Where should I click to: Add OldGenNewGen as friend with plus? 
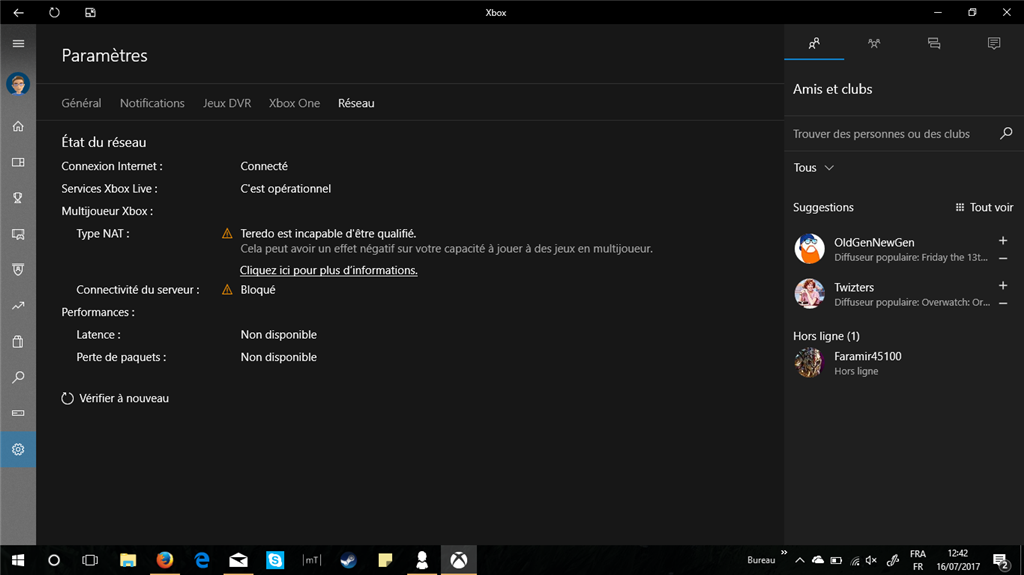point(1003,240)
